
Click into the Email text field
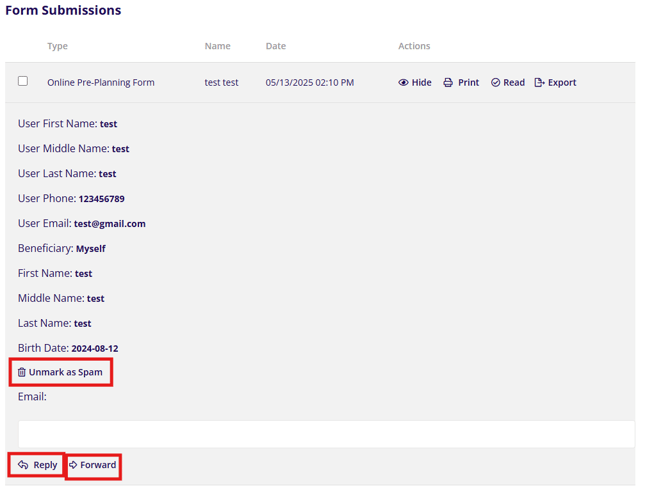point(326,433)
